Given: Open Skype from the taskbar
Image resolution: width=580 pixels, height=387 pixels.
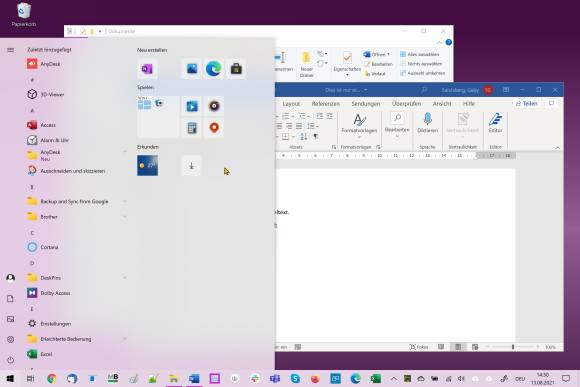Looking at the screenshot, I should 295,378.
